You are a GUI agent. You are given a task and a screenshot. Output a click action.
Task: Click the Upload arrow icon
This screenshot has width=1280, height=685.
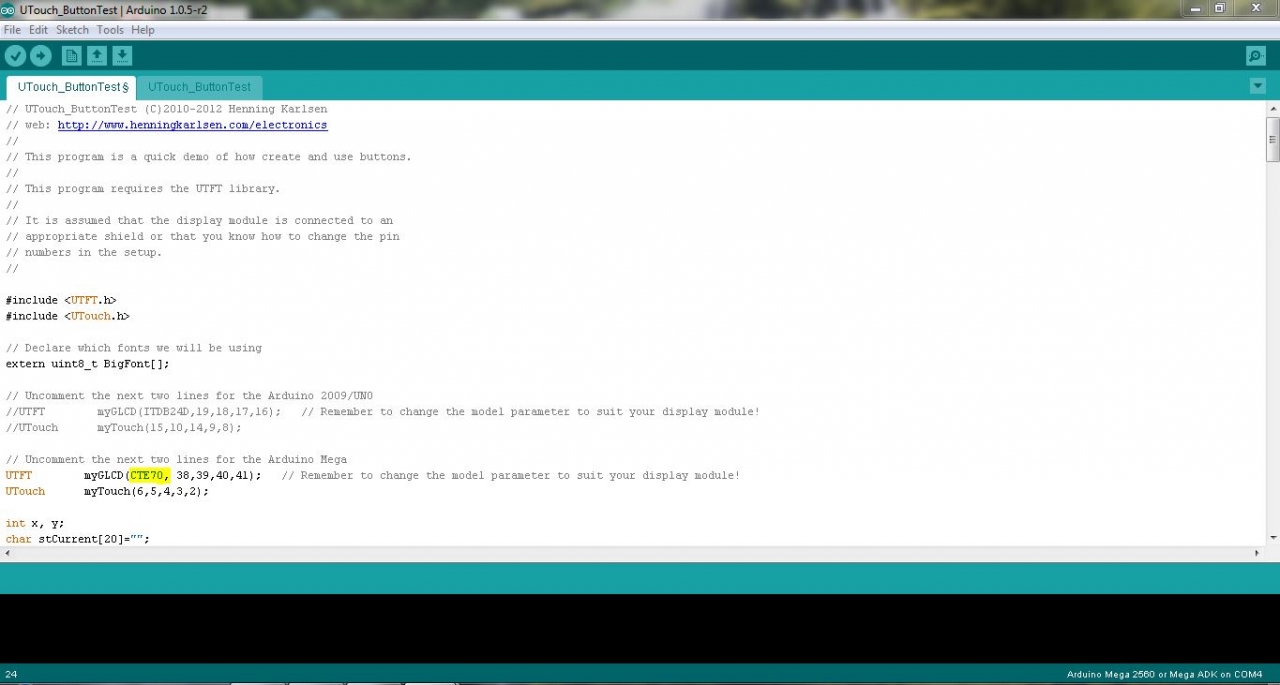point(41,56)
